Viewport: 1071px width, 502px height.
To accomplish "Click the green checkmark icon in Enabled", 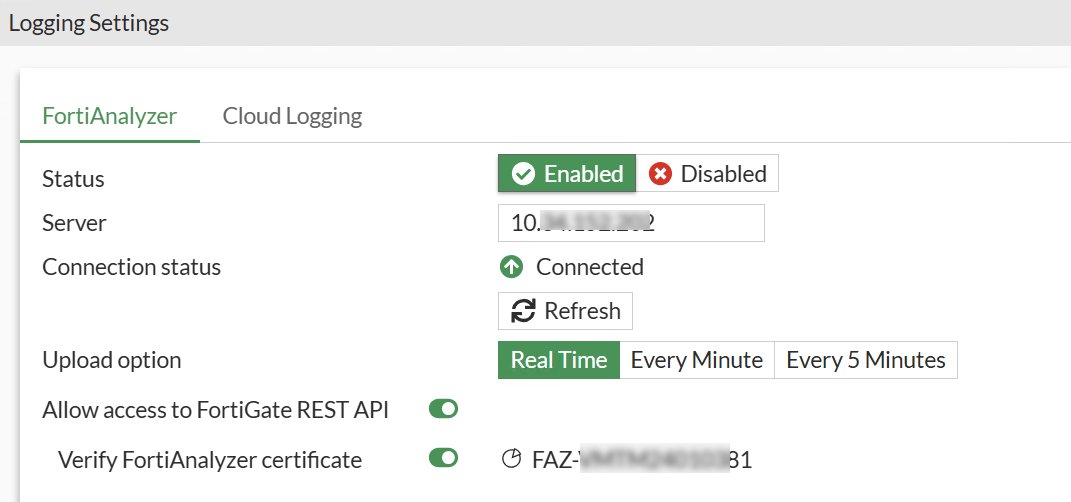I will 523,174.
